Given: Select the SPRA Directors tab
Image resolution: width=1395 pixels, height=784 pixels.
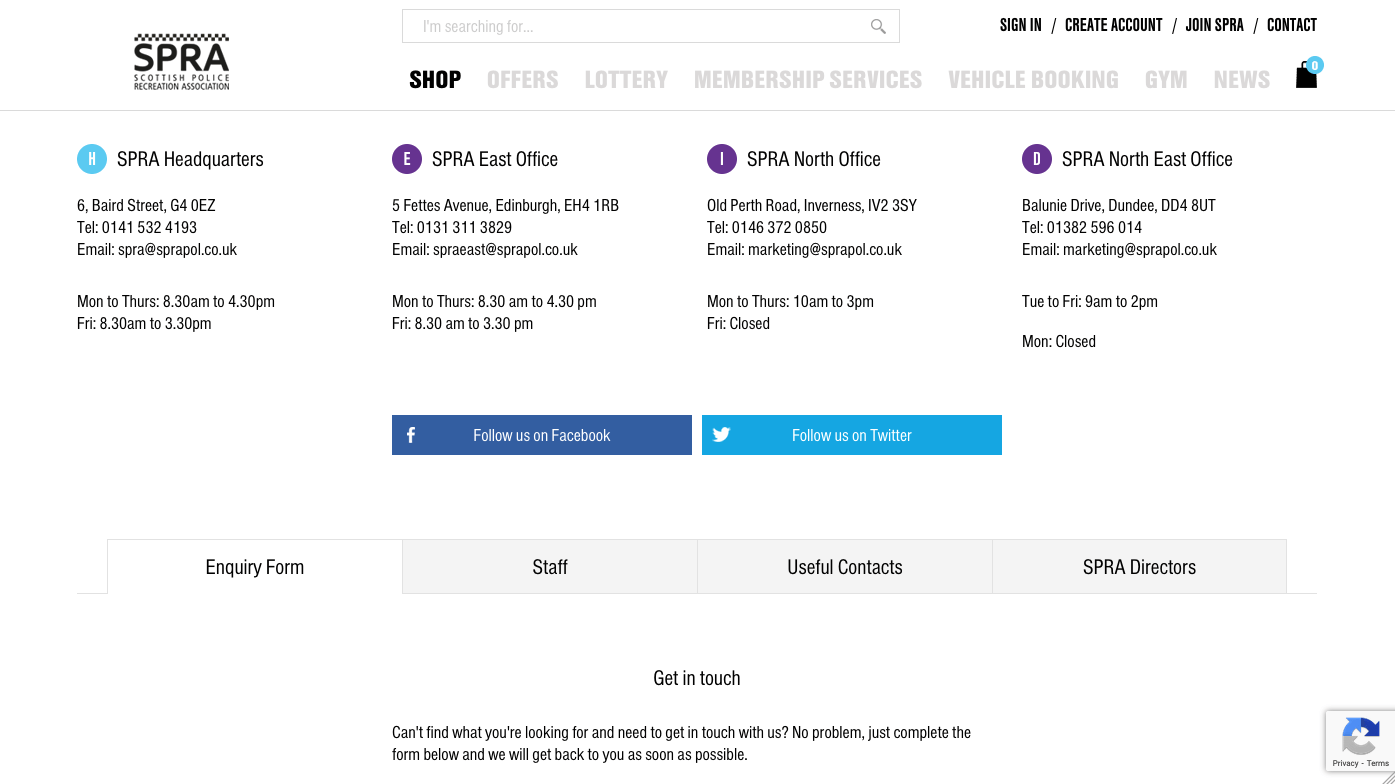Looking at the screenshot, I should pos(1139,567).
